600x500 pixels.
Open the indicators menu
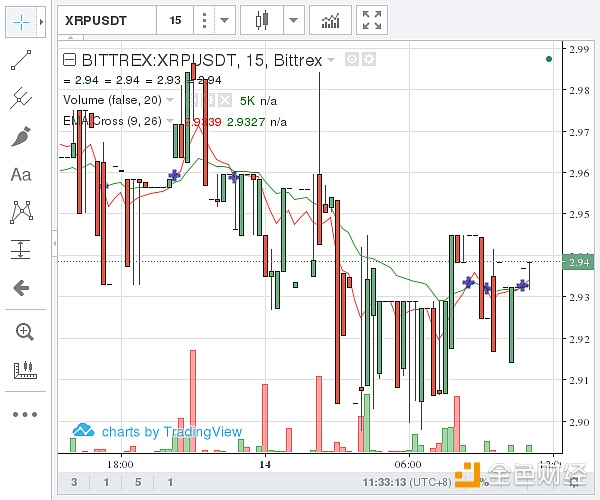[330, 20]
